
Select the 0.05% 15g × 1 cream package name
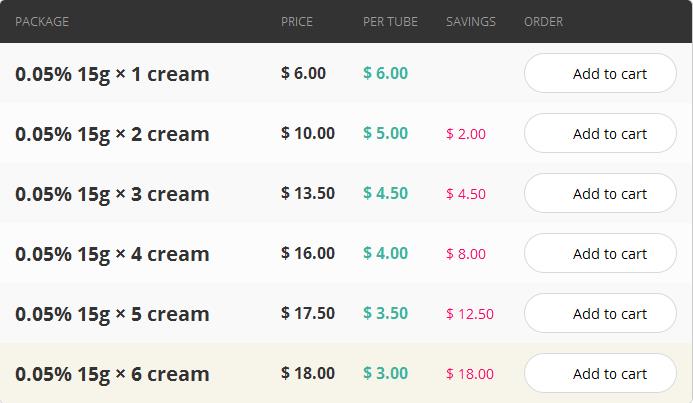[x=112, y=74]
